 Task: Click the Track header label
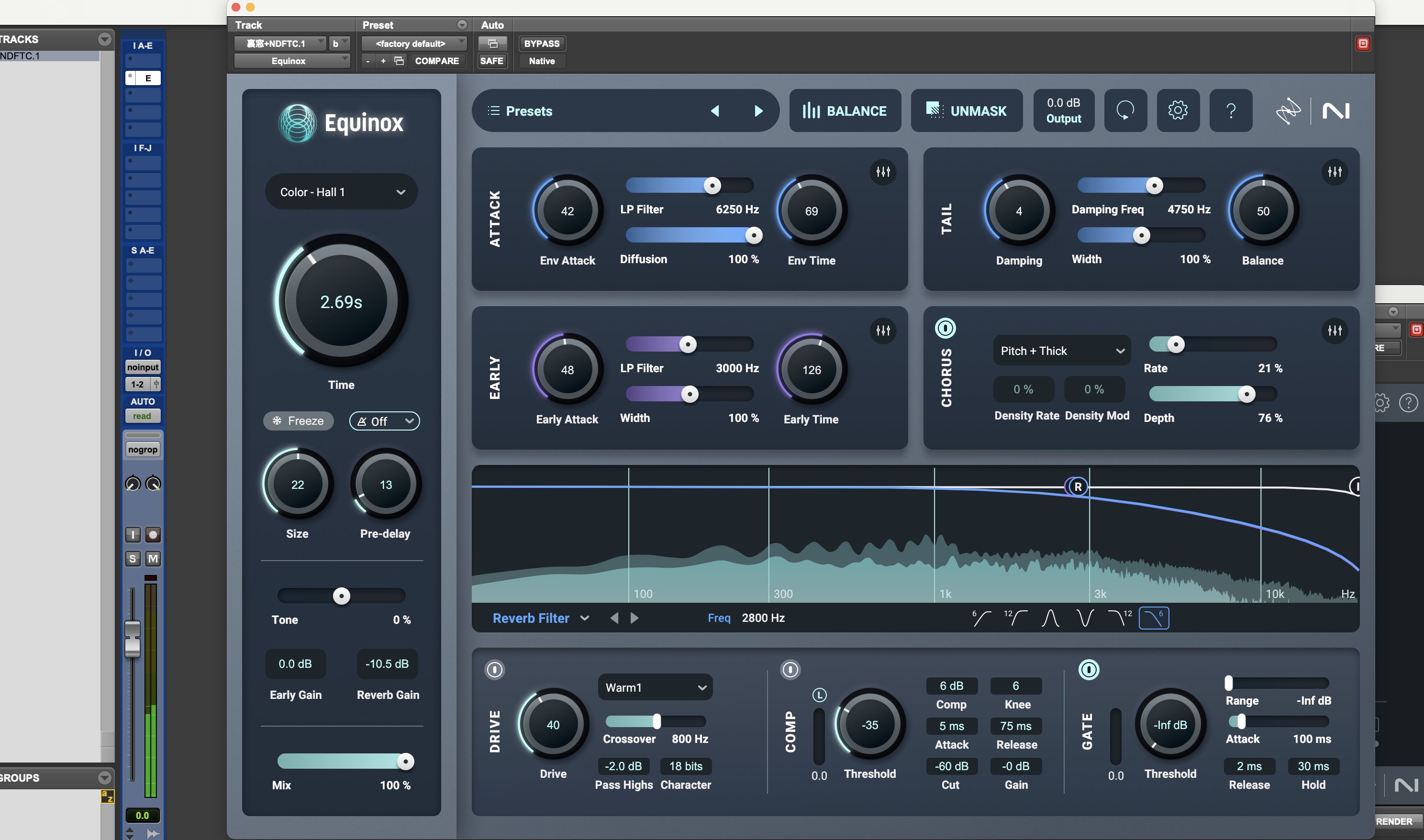pyautogui.click(x=248, y=25)
